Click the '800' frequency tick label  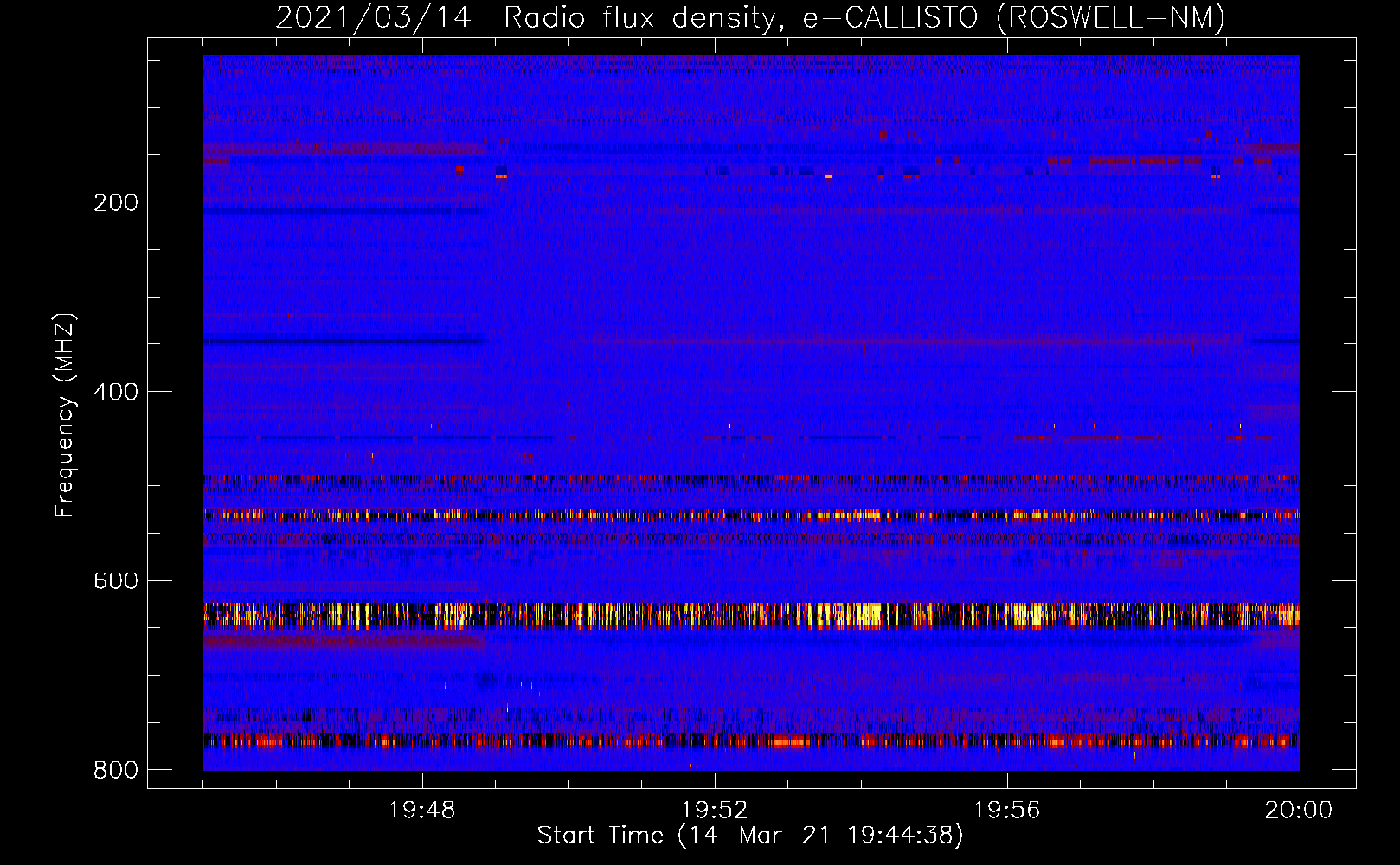116,770
